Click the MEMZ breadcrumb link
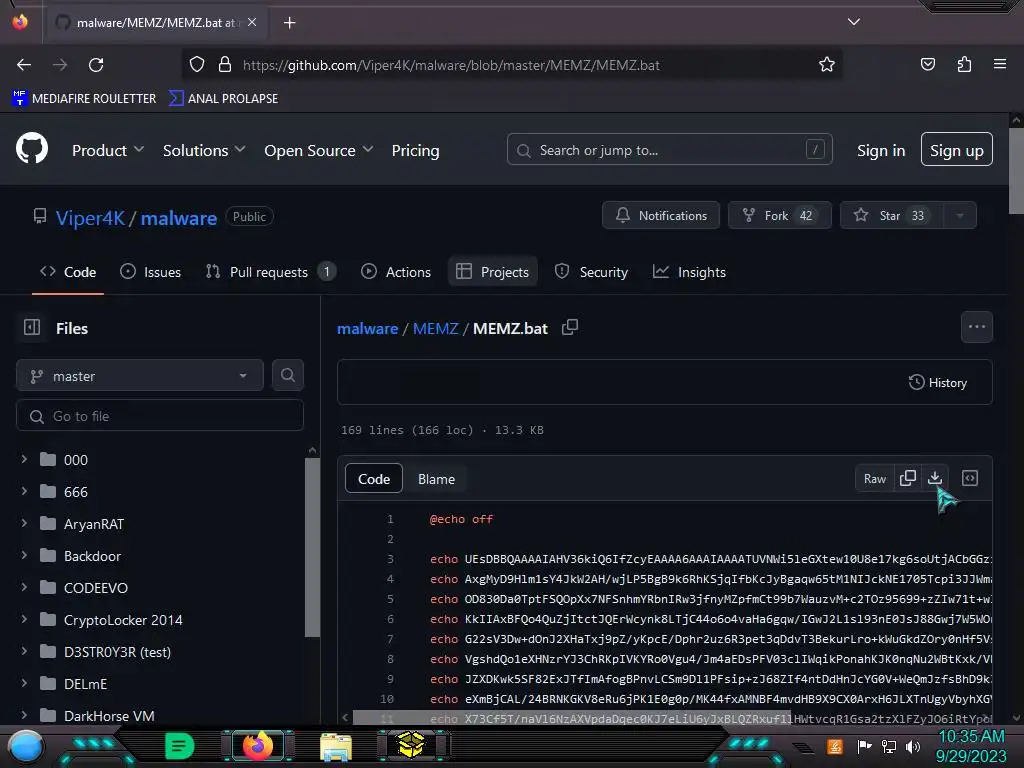Screen dimensions: 1024x768 click(436, 328)
